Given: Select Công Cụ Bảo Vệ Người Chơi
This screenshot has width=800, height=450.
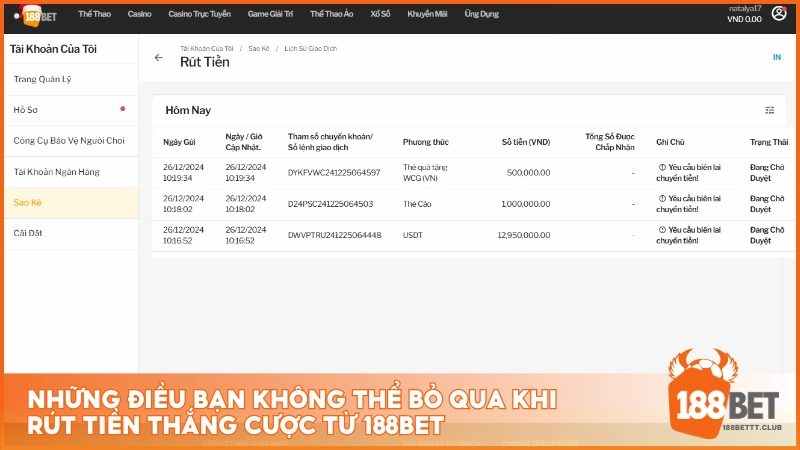Looking at the screenshot, I should click(71, 141).
